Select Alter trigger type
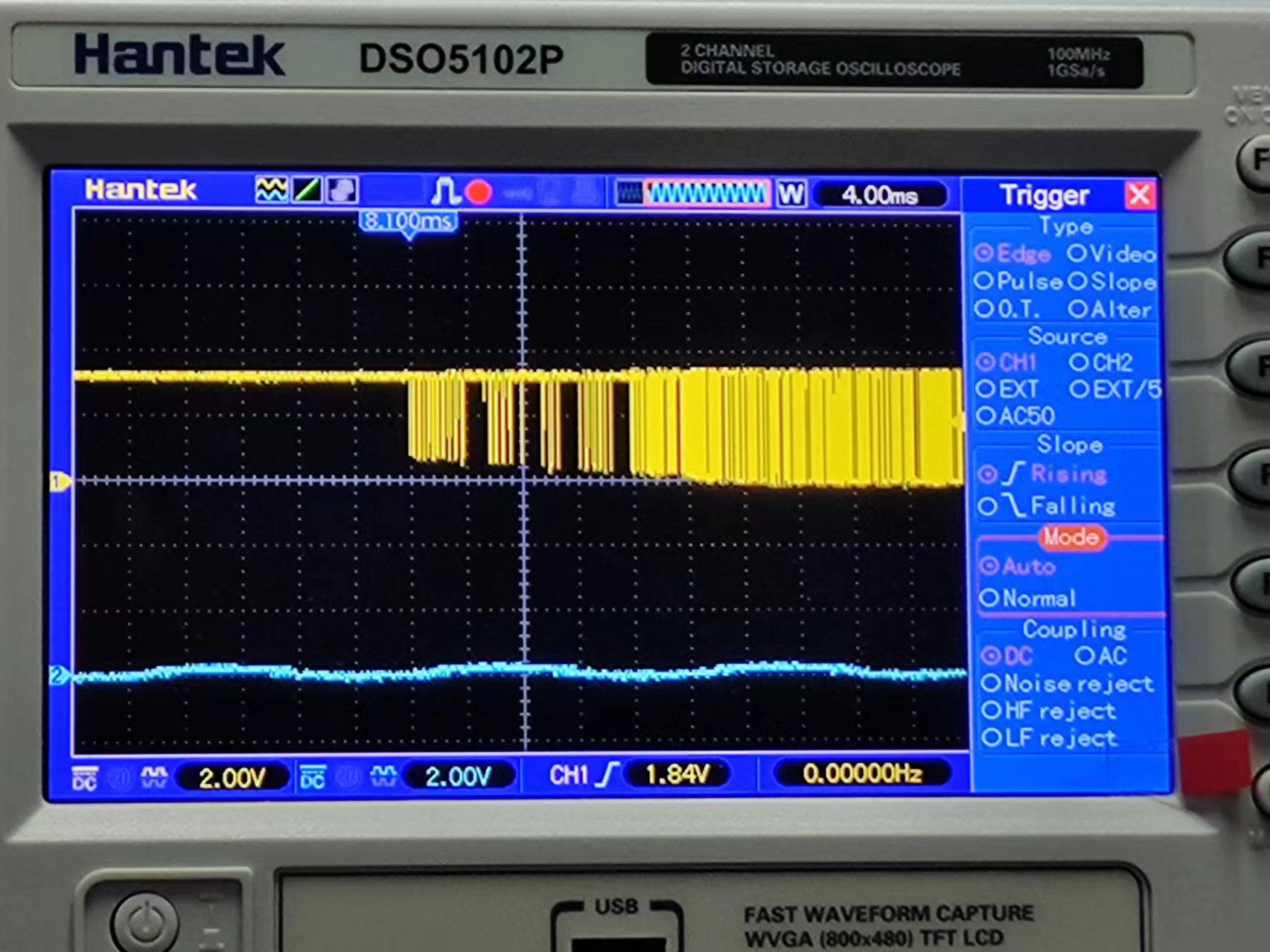 [1109, 309]
